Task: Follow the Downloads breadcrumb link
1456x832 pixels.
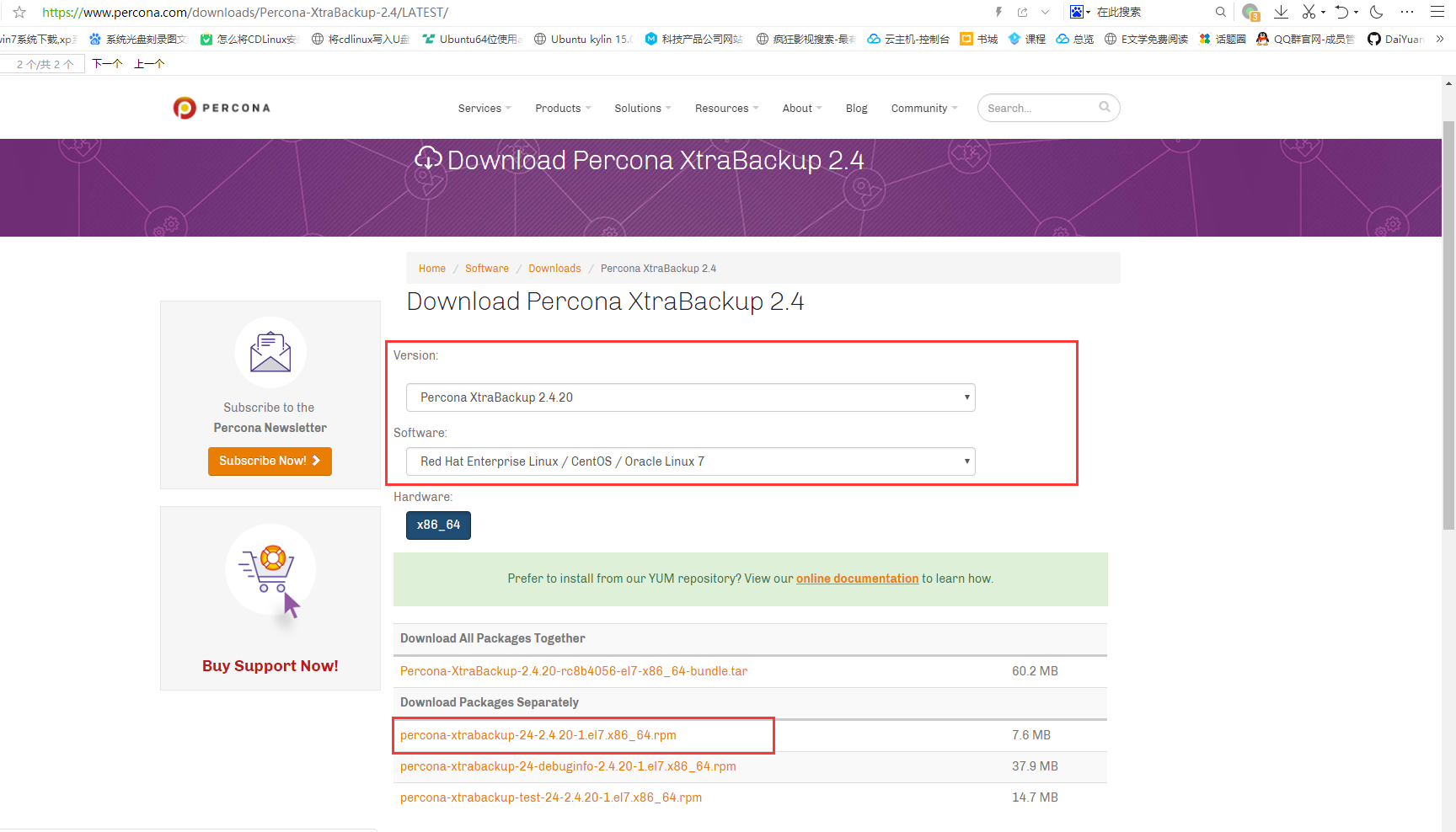Action: [554, 269]
